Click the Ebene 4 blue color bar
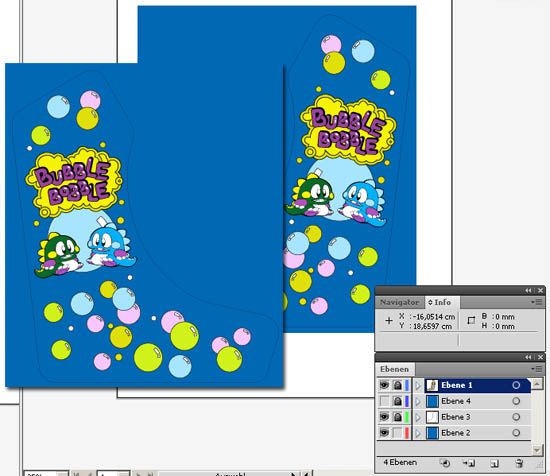Screen dimensions: 550x476 click(407, 401)
